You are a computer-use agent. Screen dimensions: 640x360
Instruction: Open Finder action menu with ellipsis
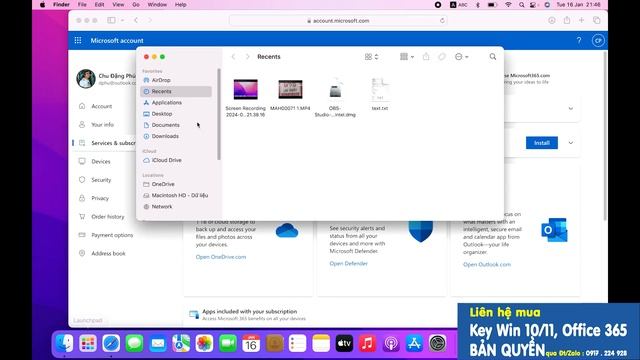click(462, 57)
